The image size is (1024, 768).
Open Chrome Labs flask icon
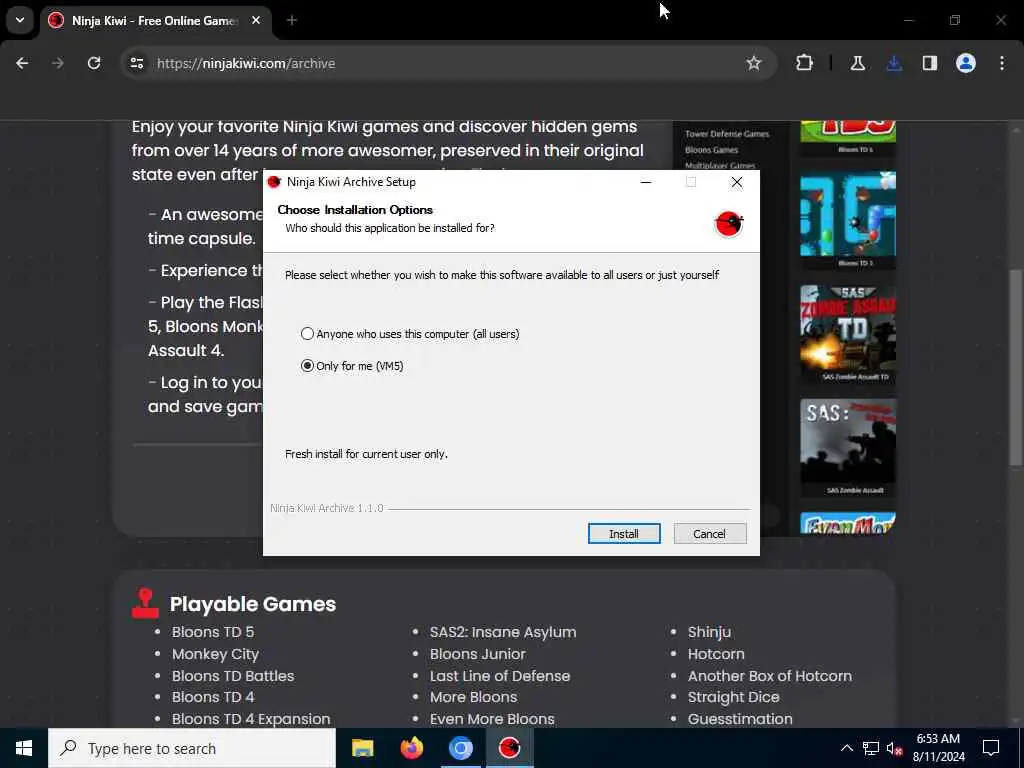(x=857, y=63)
